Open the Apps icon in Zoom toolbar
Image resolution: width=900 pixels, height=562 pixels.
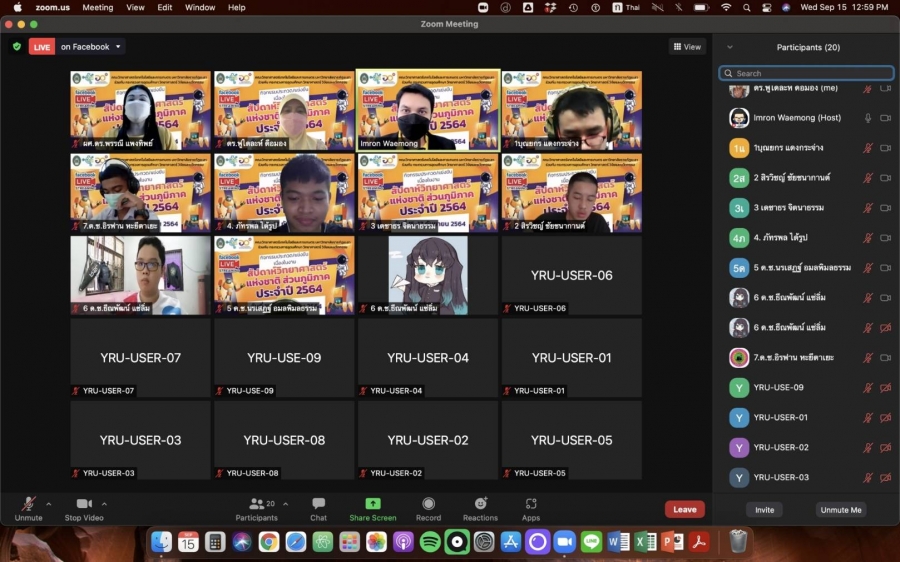(x=530, y=504)
